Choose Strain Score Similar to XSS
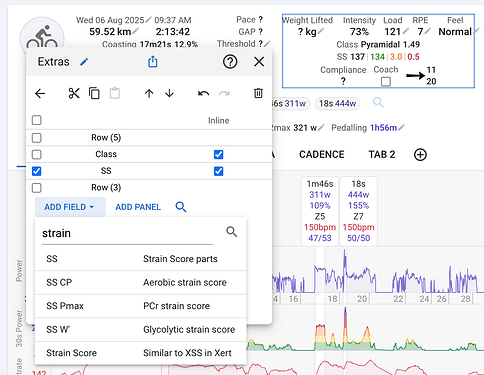Viewport: 484px width, 375px height. (x=140, y=353)
